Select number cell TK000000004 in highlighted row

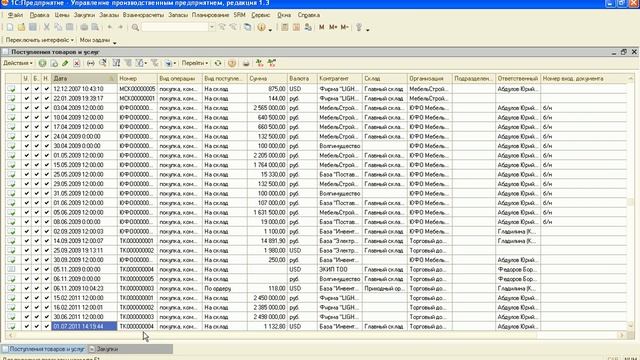point(138,326)
